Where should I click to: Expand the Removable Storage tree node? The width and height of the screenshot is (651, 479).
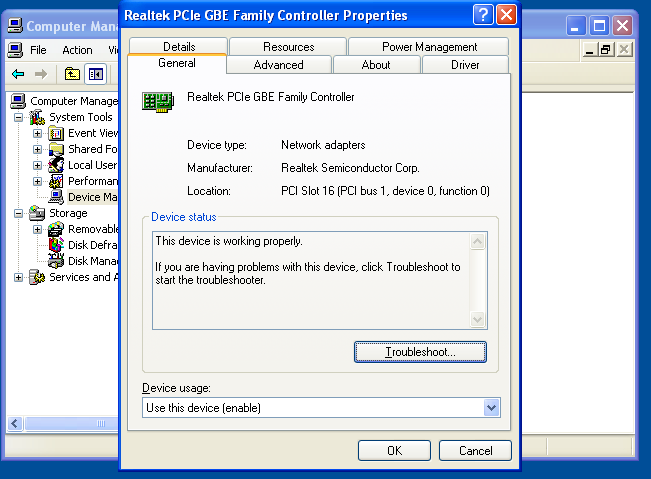[x=37, y=229]
